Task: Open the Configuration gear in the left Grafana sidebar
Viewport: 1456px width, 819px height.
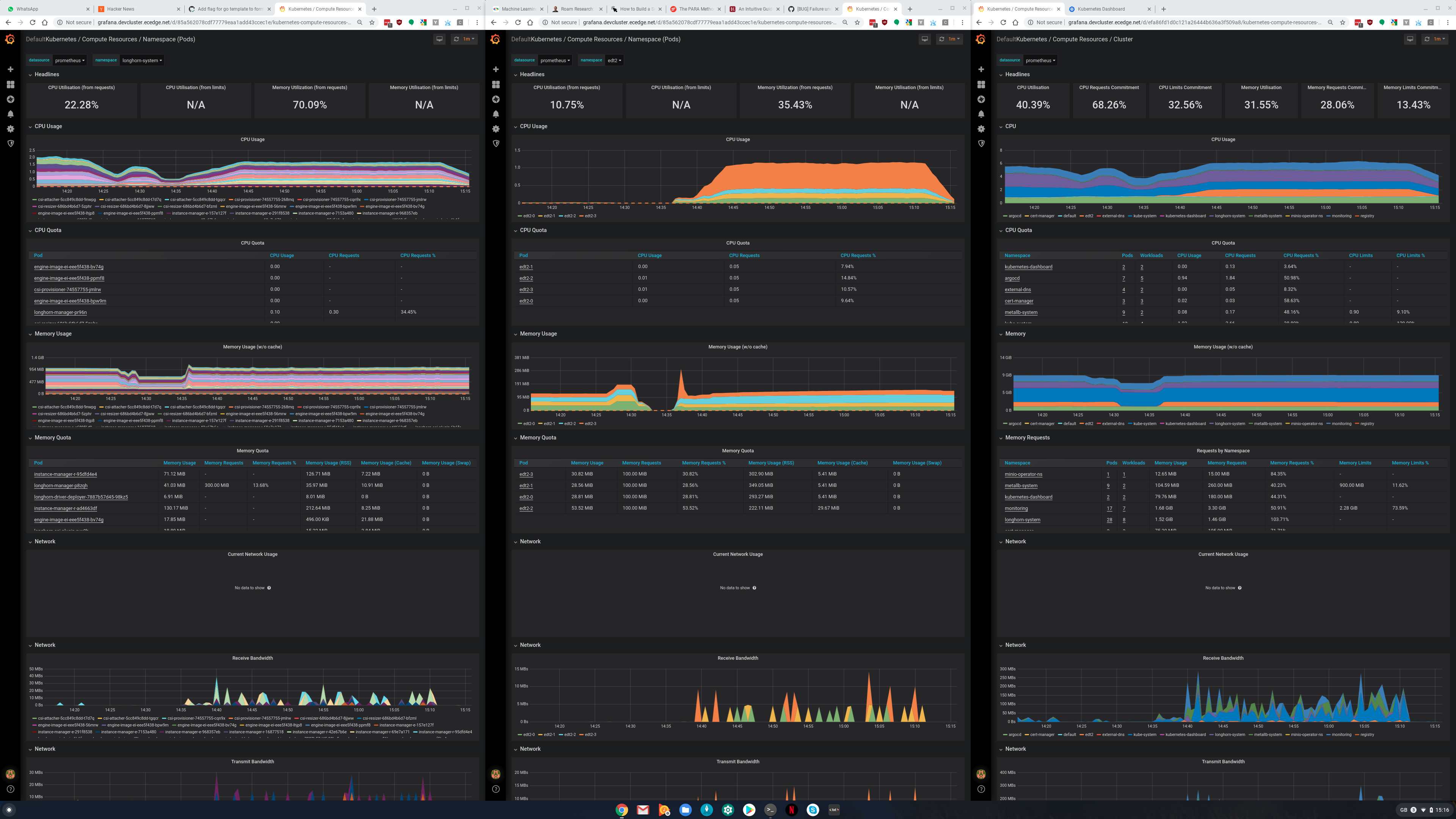Action: click(10, 129)
